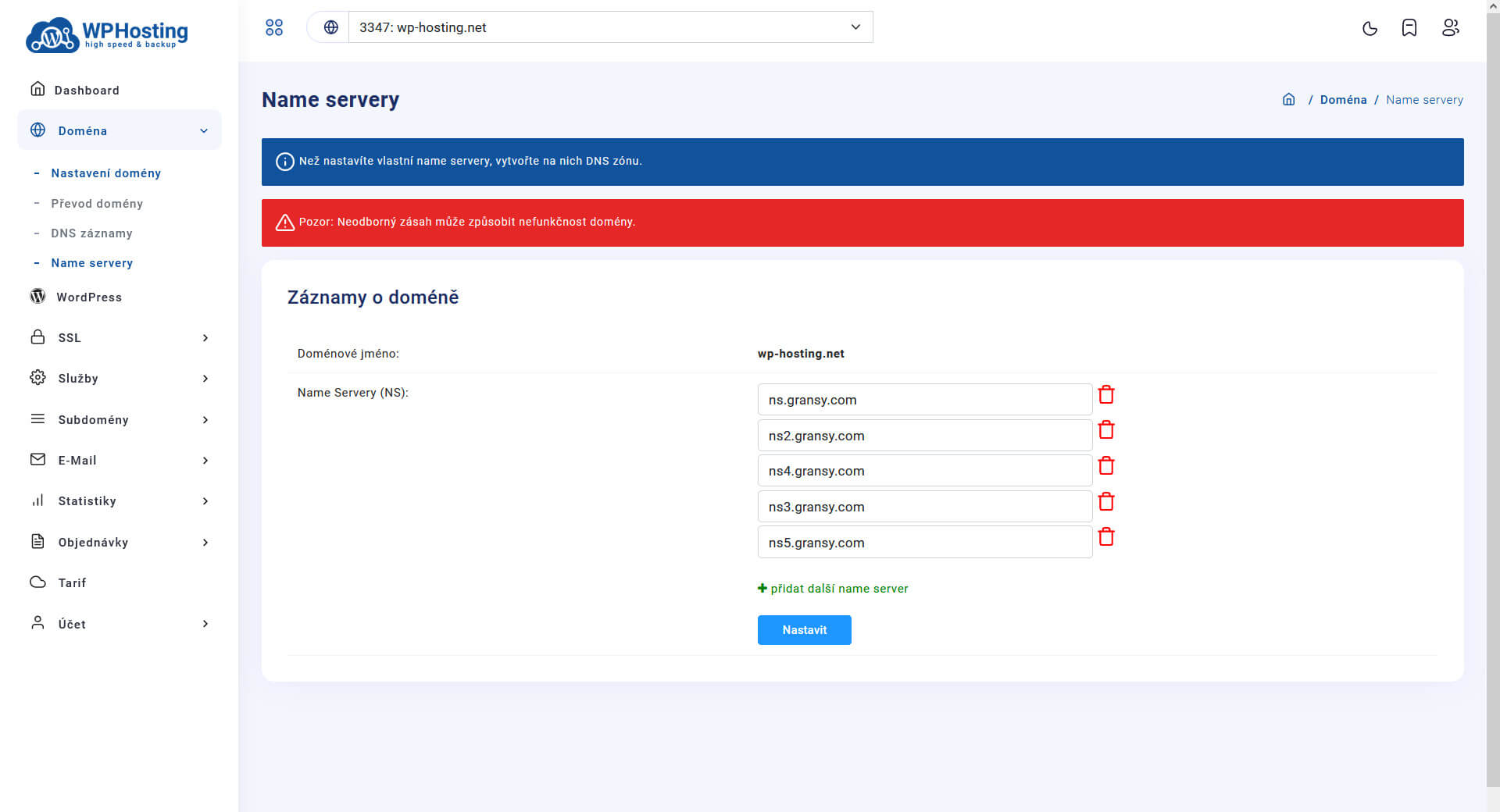Click the WordPress logo icon in sidebar
Image resolution: width=1500 pixels, height=812 pixels.
[37, 297]
